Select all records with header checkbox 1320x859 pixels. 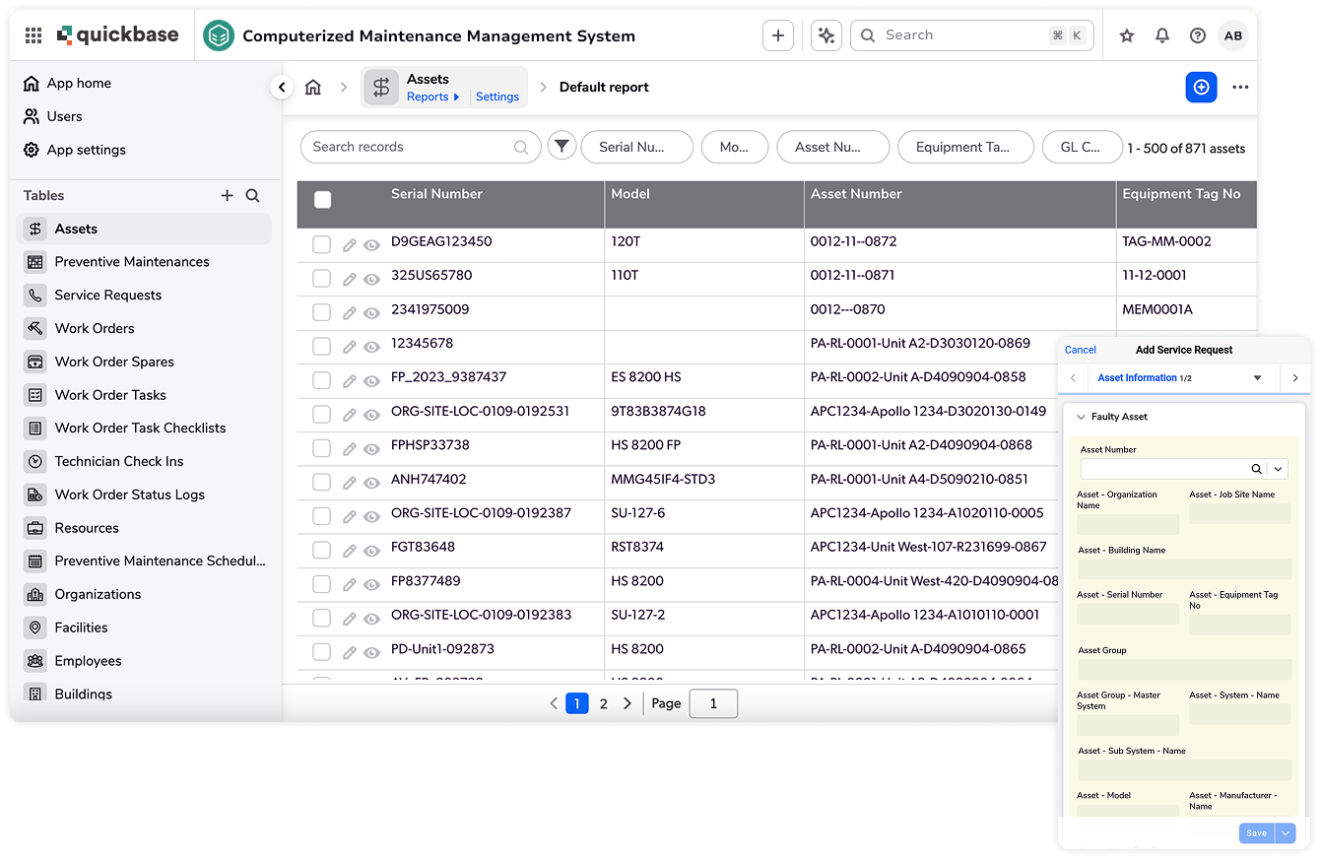(x=322, y=199)
